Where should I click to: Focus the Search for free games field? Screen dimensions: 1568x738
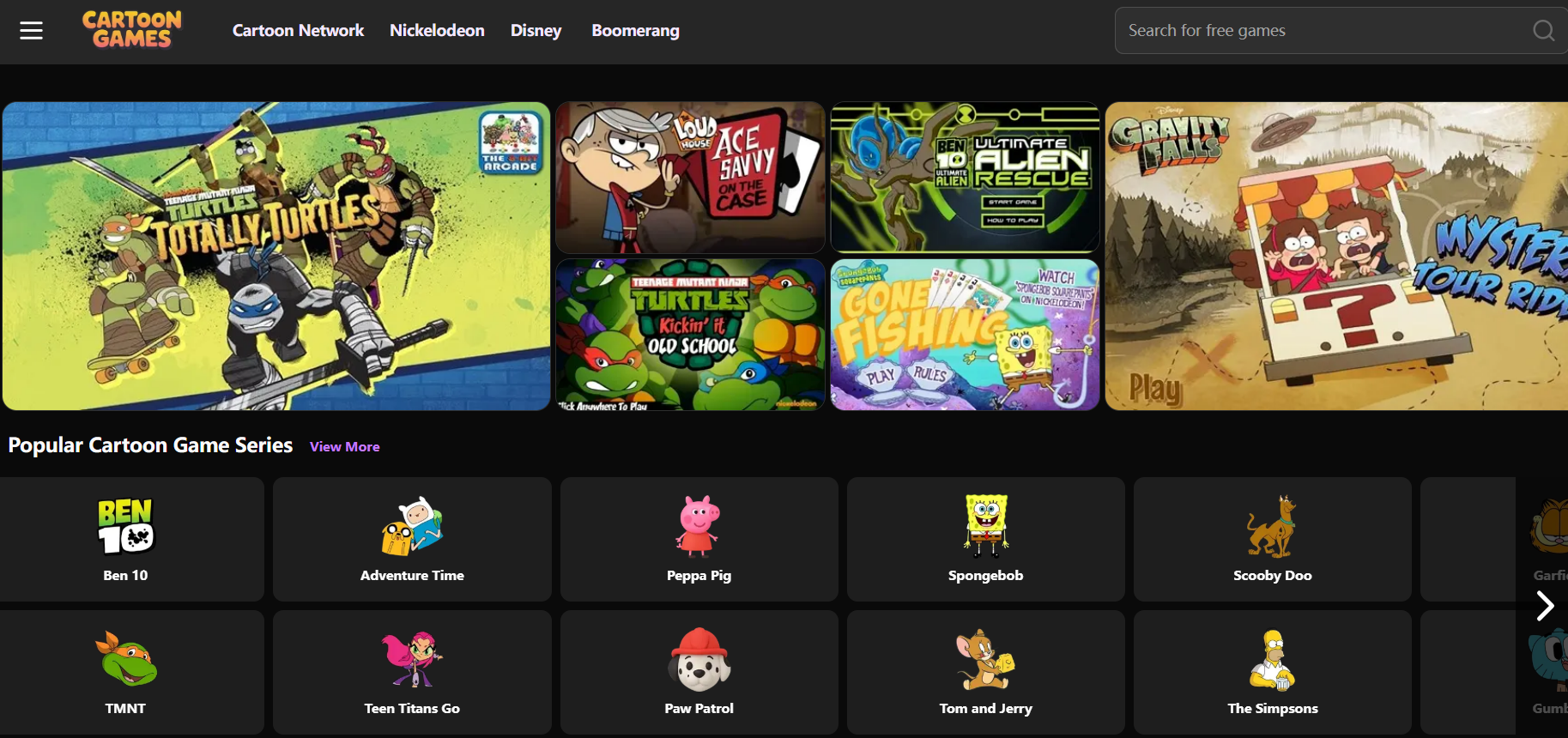click(1341, 31)
